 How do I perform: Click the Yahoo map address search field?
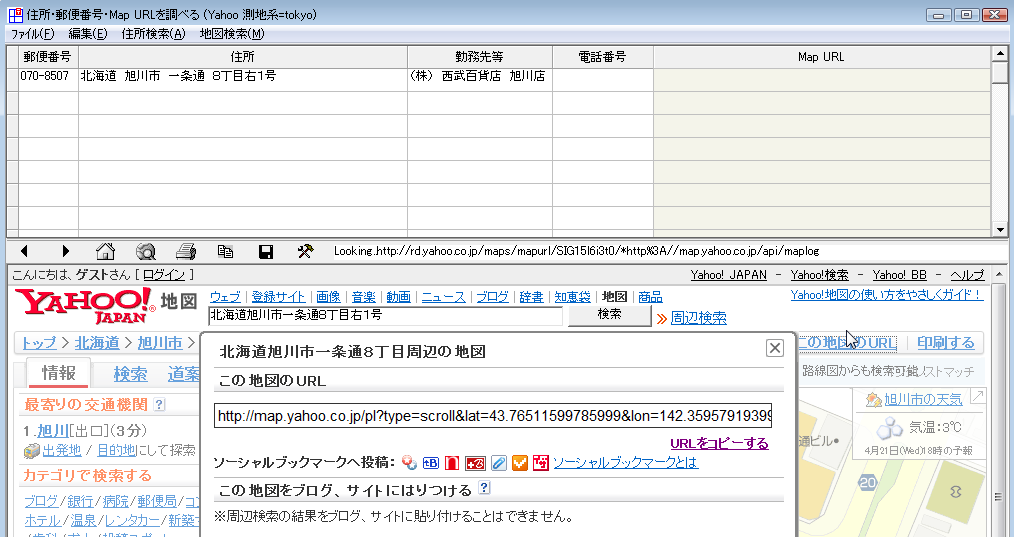pos(385,316)
